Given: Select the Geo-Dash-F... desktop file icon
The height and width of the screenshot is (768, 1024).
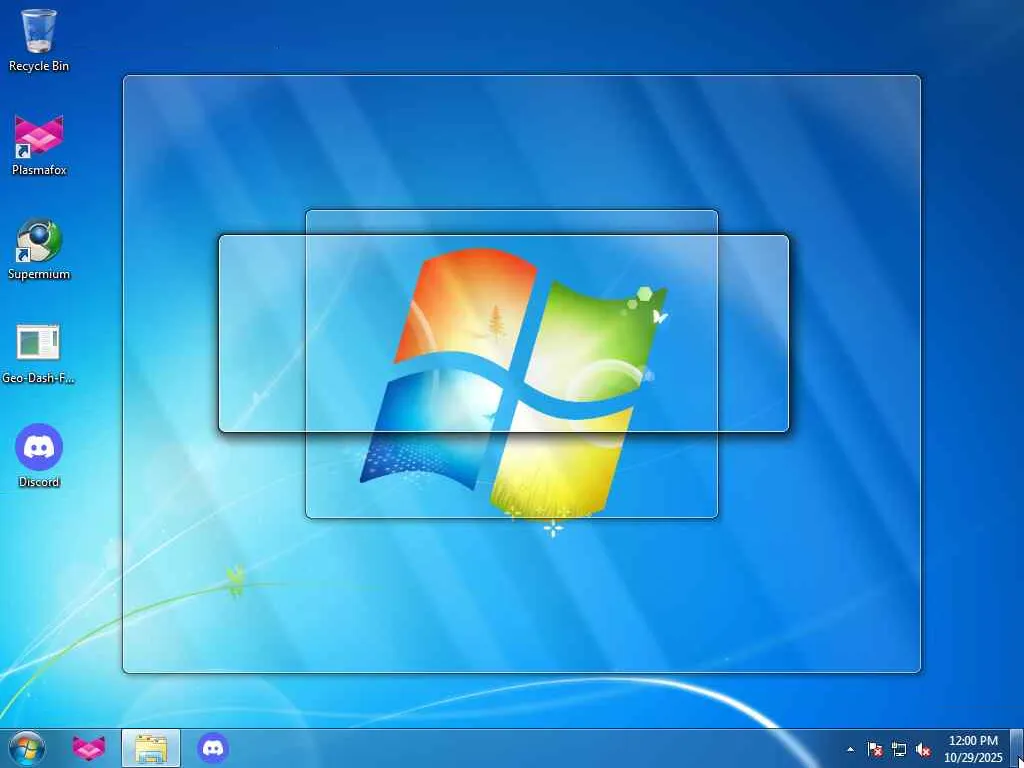Looking at the screenshot, I should point(38,353).
